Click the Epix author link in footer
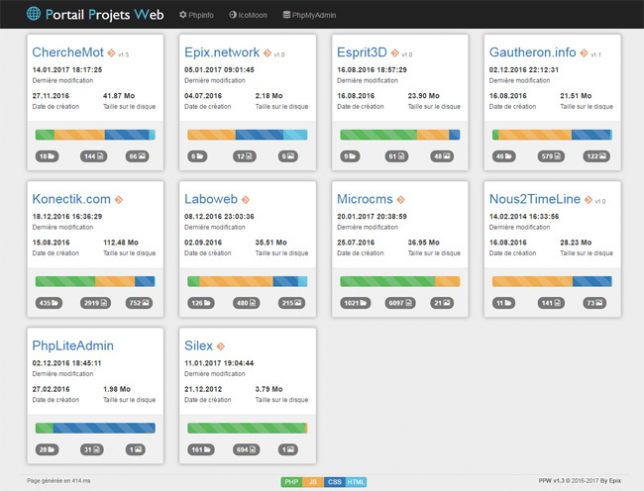This screenshot has height=491, width=644. (x=615, y=481)
